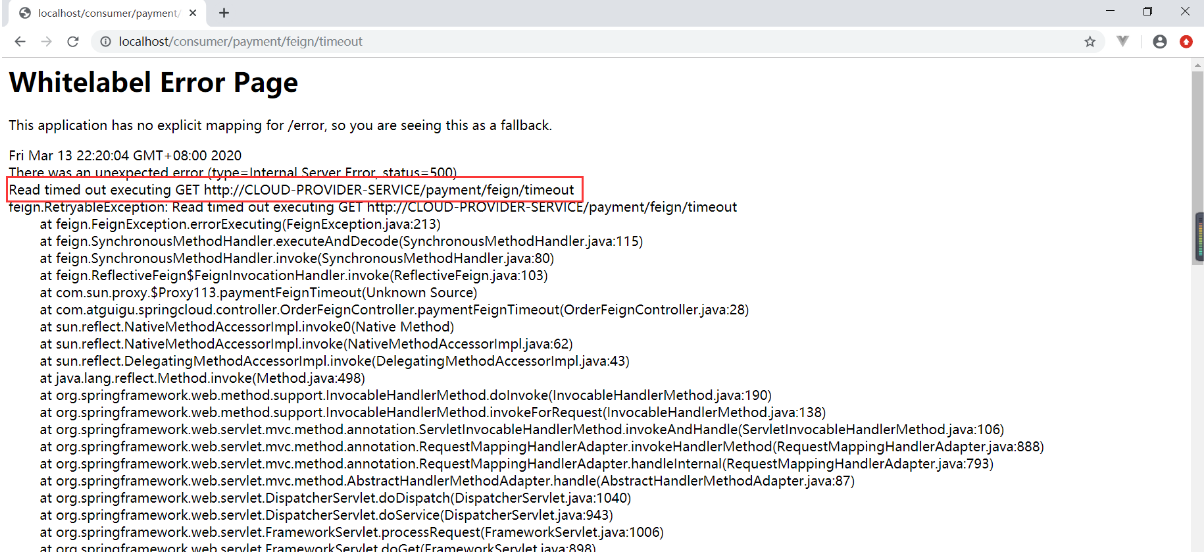Open a new browser tab

[224, 13]
